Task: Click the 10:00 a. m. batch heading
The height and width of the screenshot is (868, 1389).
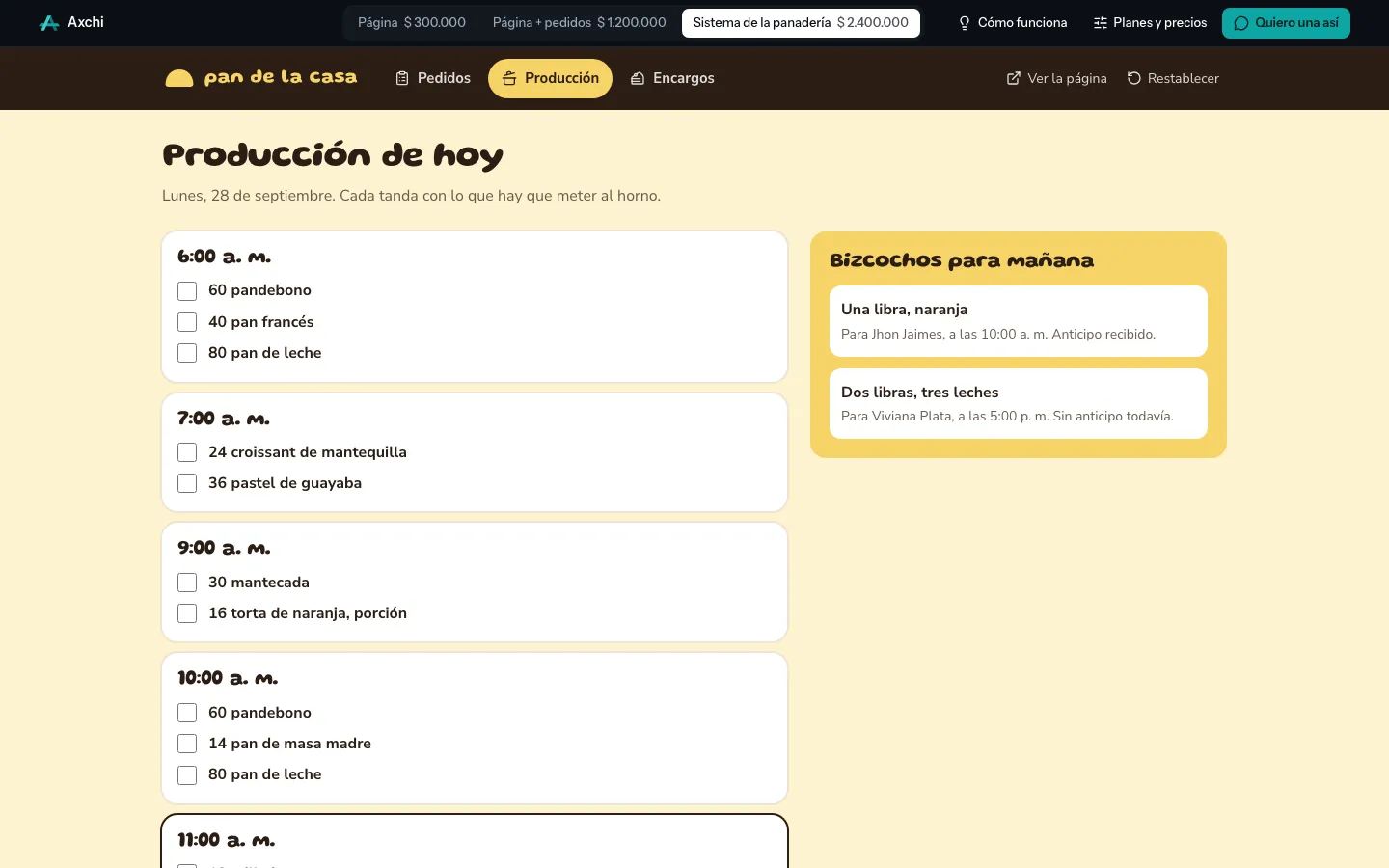Action: coord(228,678)
